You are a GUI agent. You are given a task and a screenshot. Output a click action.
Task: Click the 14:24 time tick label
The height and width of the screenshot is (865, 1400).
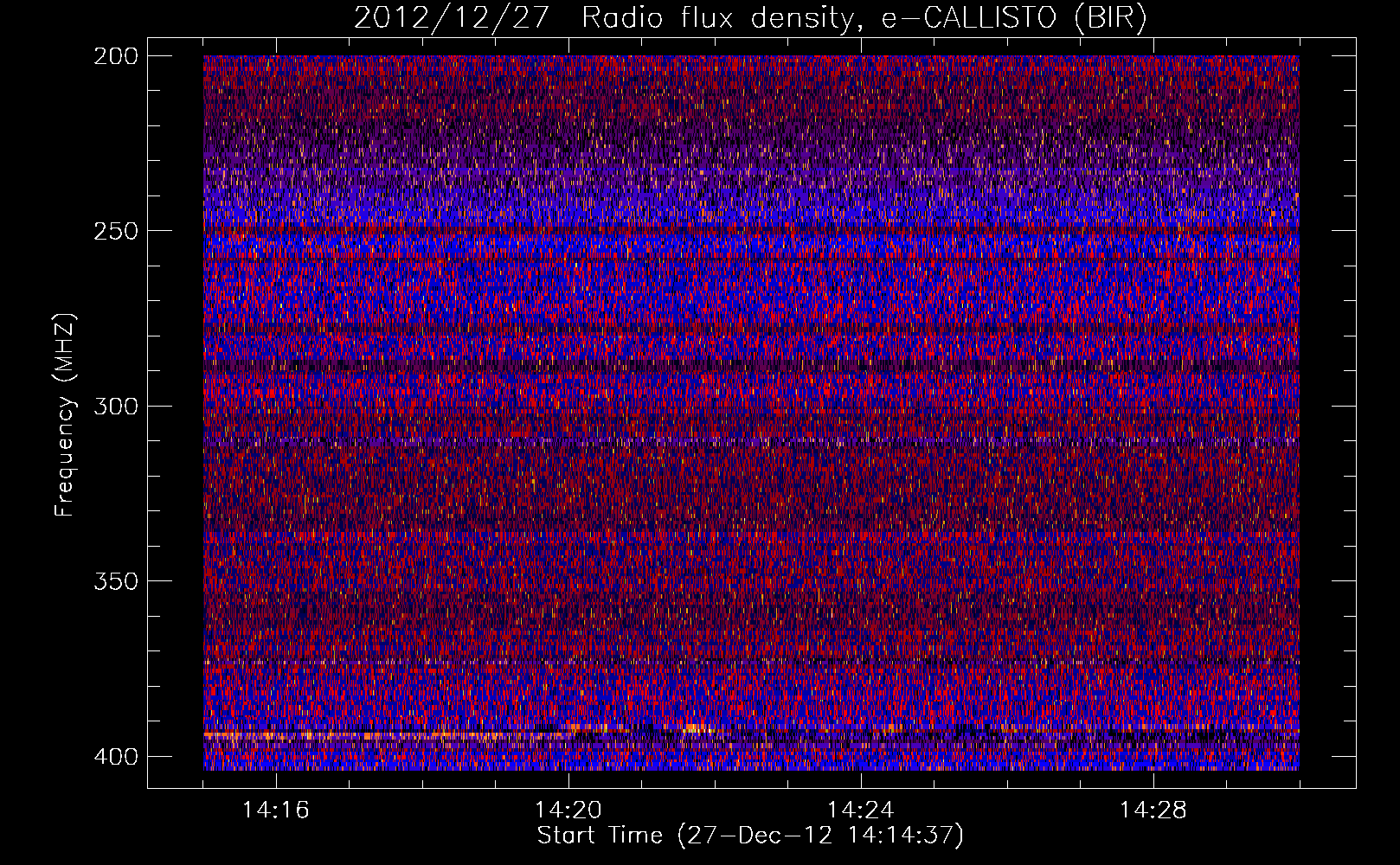point(861,811)
